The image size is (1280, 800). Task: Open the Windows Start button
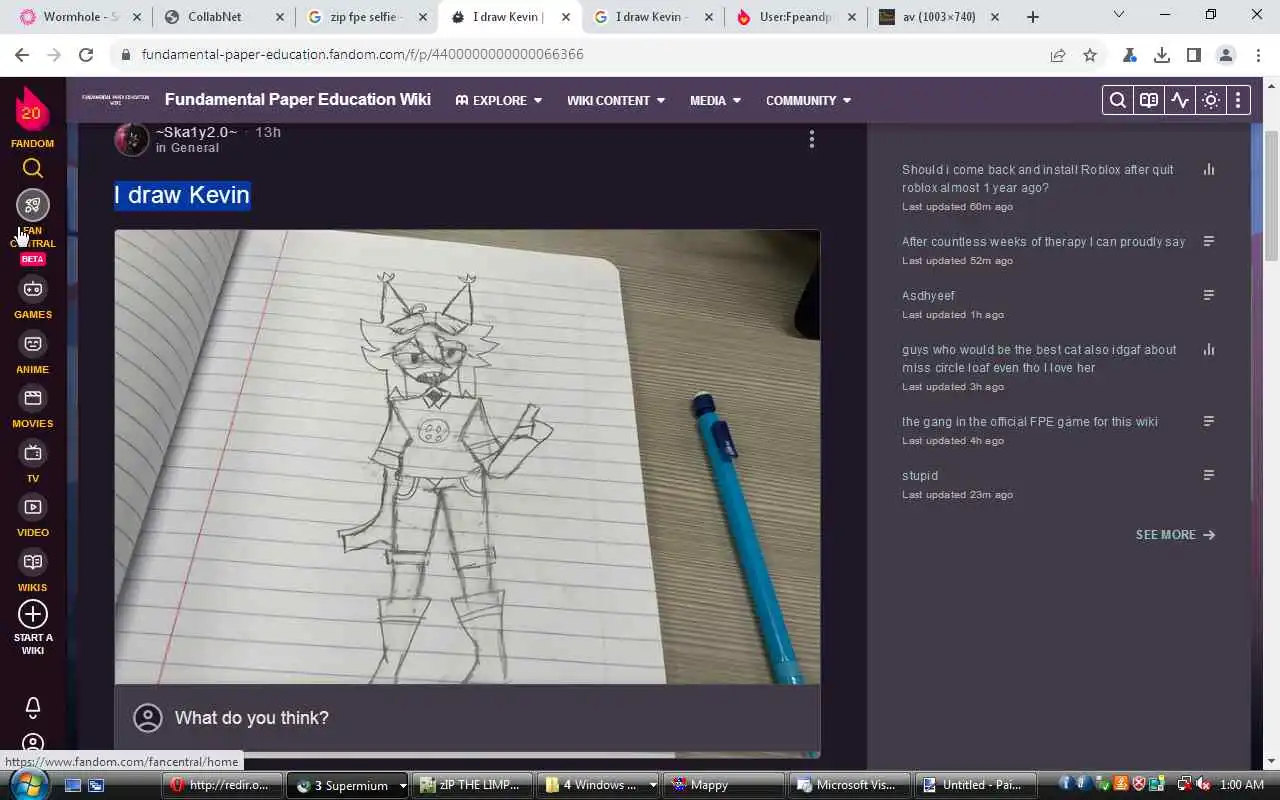tap(27, 783)
